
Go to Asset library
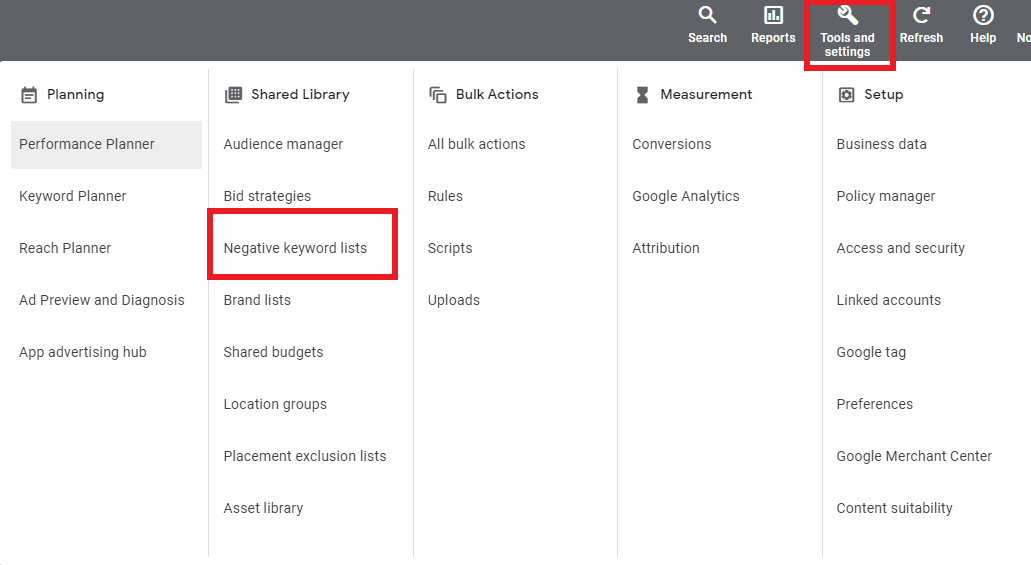tap(263, 508)
